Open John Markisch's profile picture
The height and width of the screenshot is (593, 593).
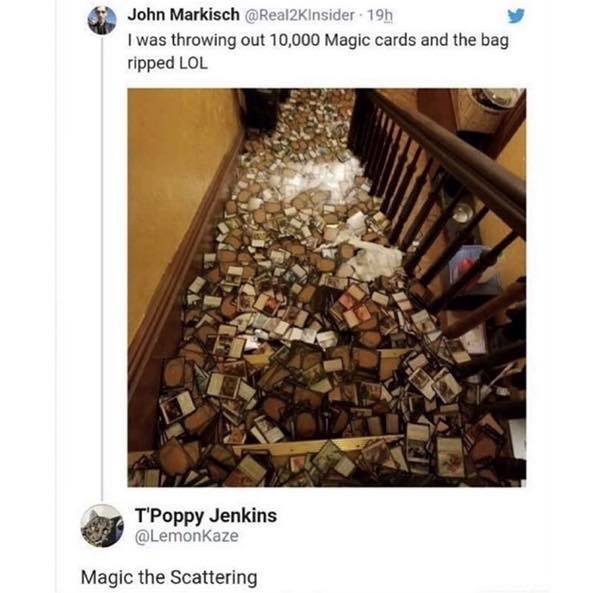coord(102,21)
